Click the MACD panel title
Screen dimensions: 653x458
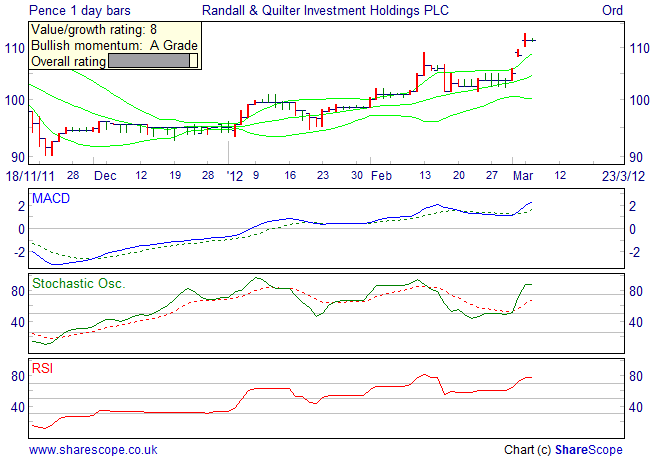click(51, 198)
